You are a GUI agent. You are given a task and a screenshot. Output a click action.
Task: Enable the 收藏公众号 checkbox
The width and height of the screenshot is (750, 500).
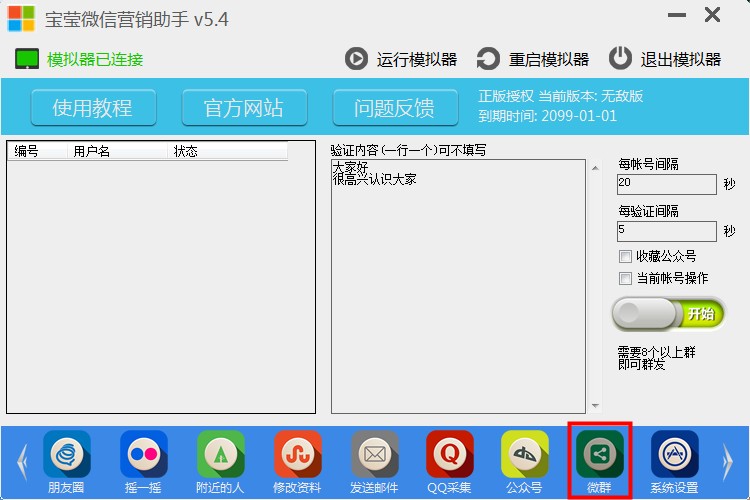click(x=625, y=256)
